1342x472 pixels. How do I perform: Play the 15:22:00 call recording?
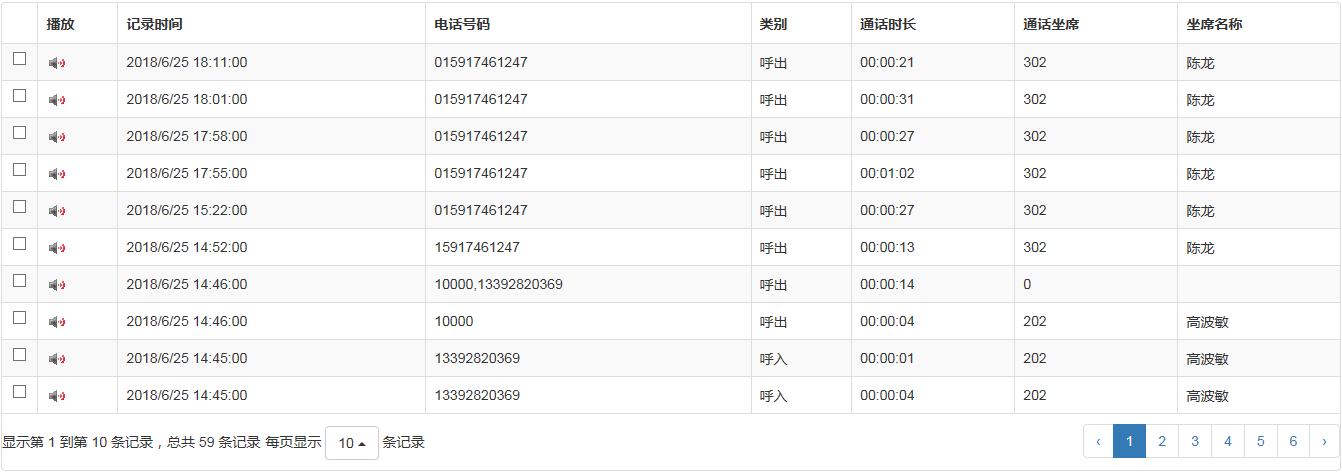[x=57, y=211]
